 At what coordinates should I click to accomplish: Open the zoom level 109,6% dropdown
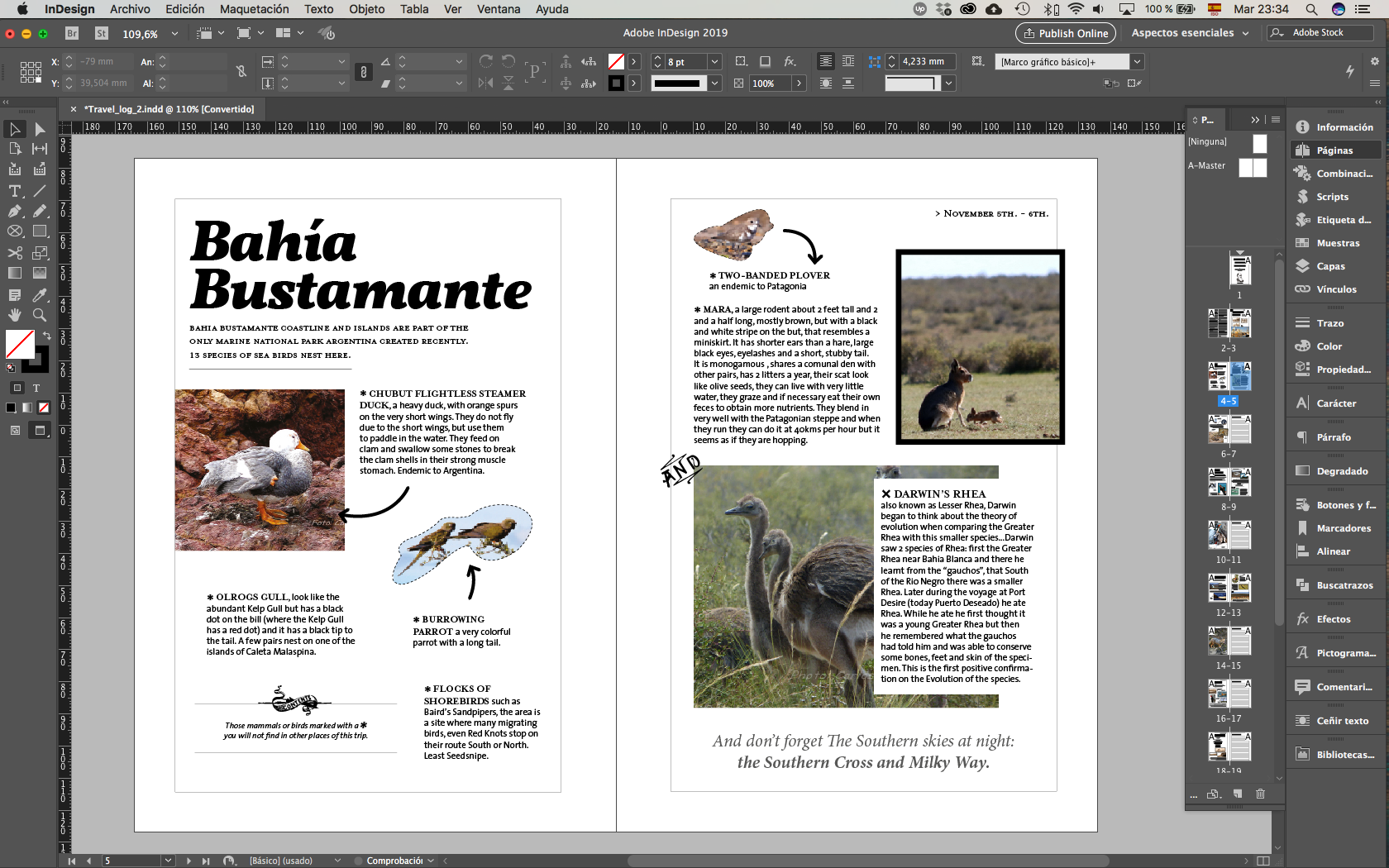tap(174, 34)
